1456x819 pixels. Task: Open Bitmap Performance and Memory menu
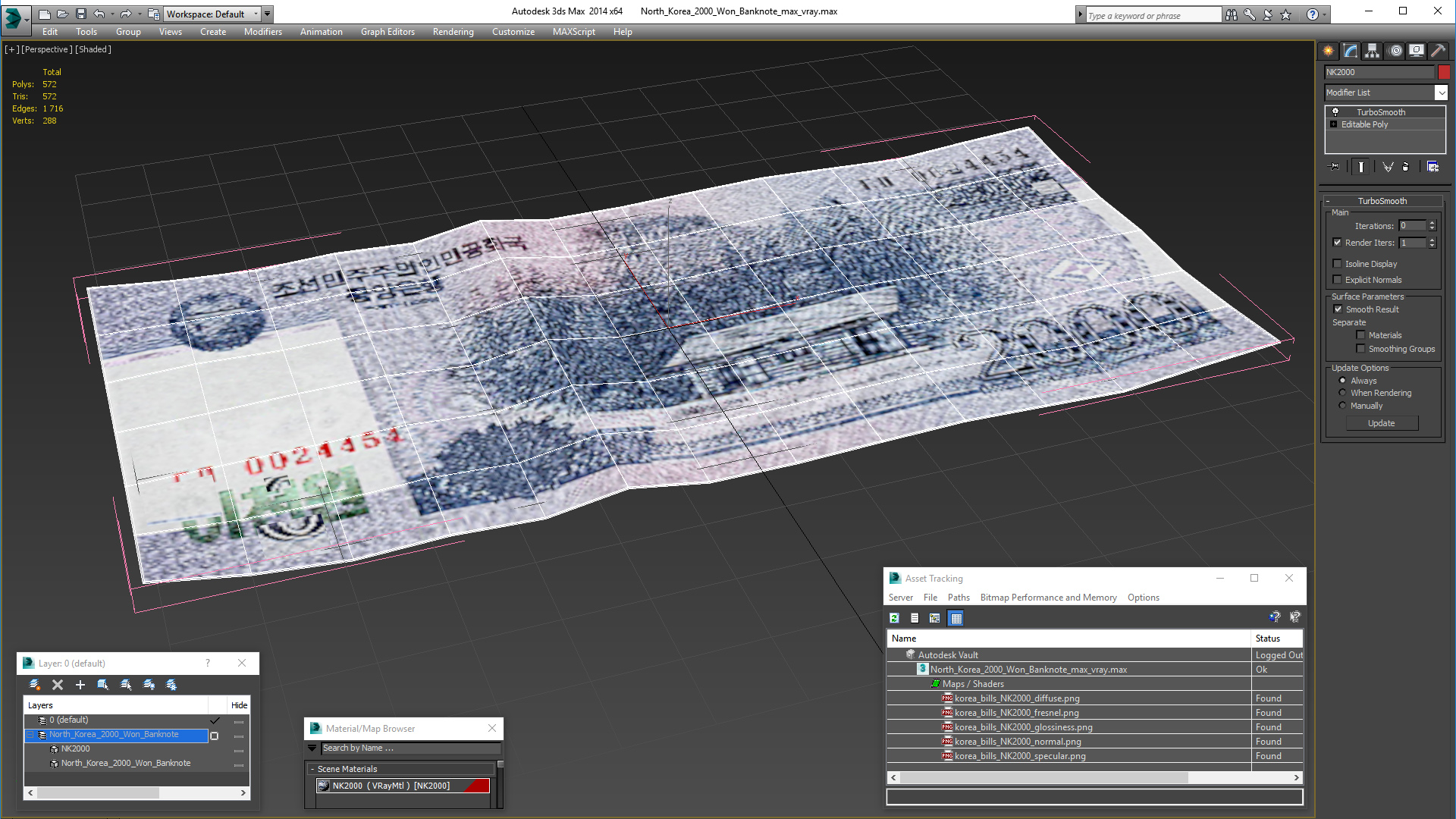click(1049, 598)
